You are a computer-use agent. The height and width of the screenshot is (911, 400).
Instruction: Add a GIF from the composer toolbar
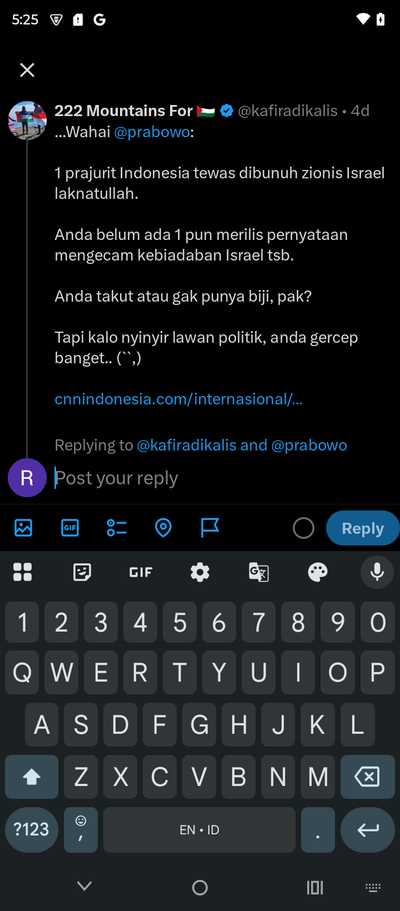pos(70,528)
